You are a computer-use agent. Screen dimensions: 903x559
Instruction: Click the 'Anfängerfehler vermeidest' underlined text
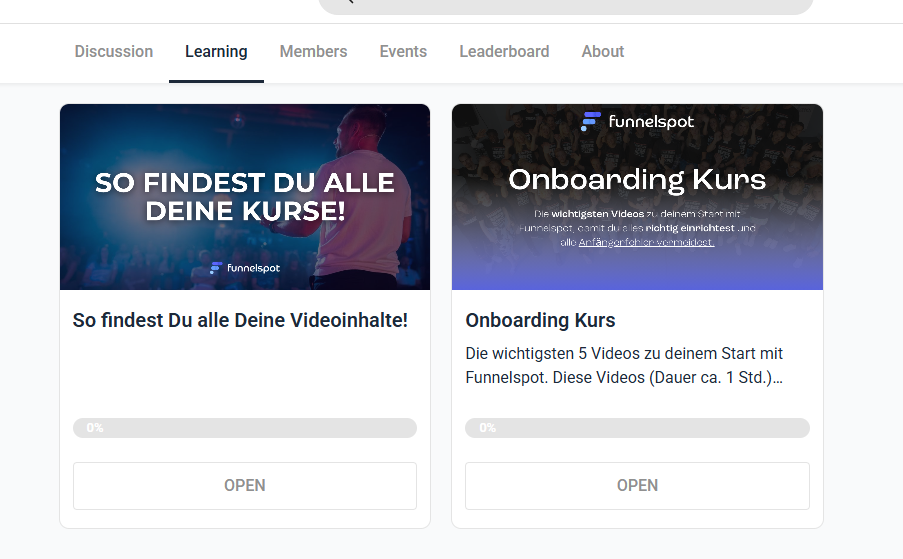[646, 242]
